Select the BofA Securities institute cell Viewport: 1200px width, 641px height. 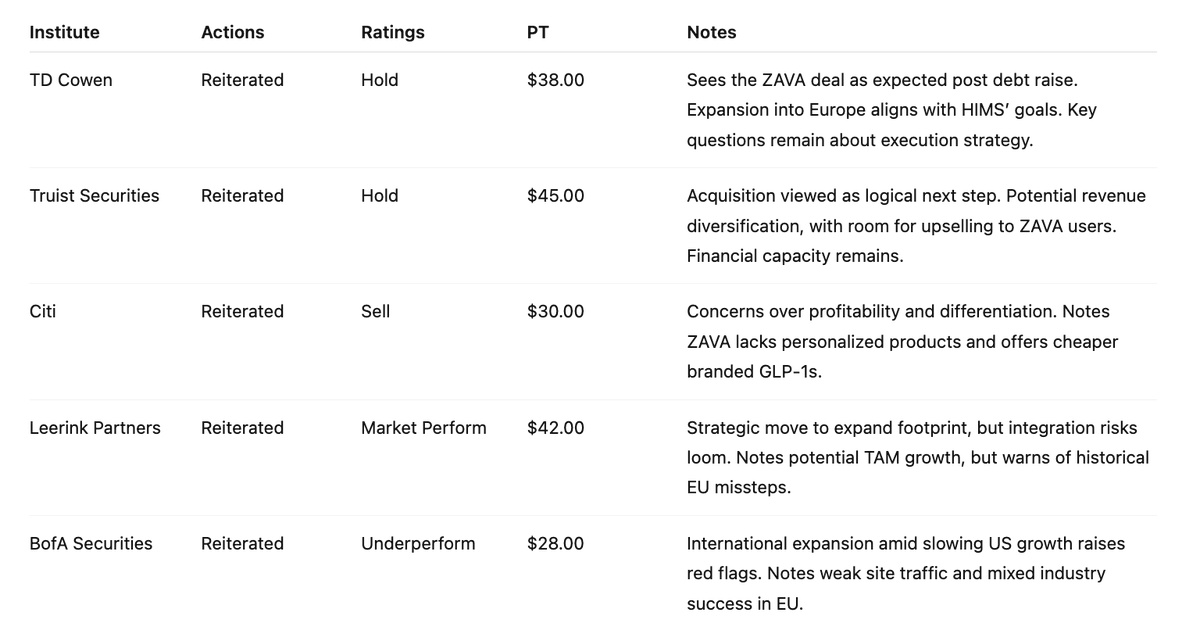[91, 544]
